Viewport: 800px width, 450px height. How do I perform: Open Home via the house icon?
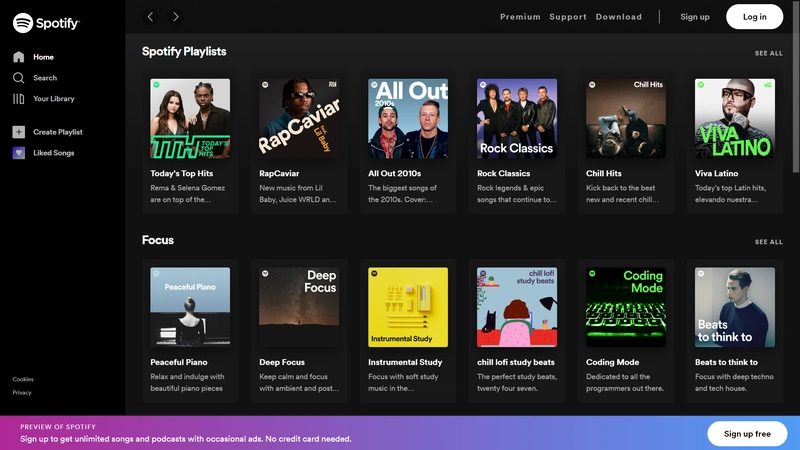19,57
